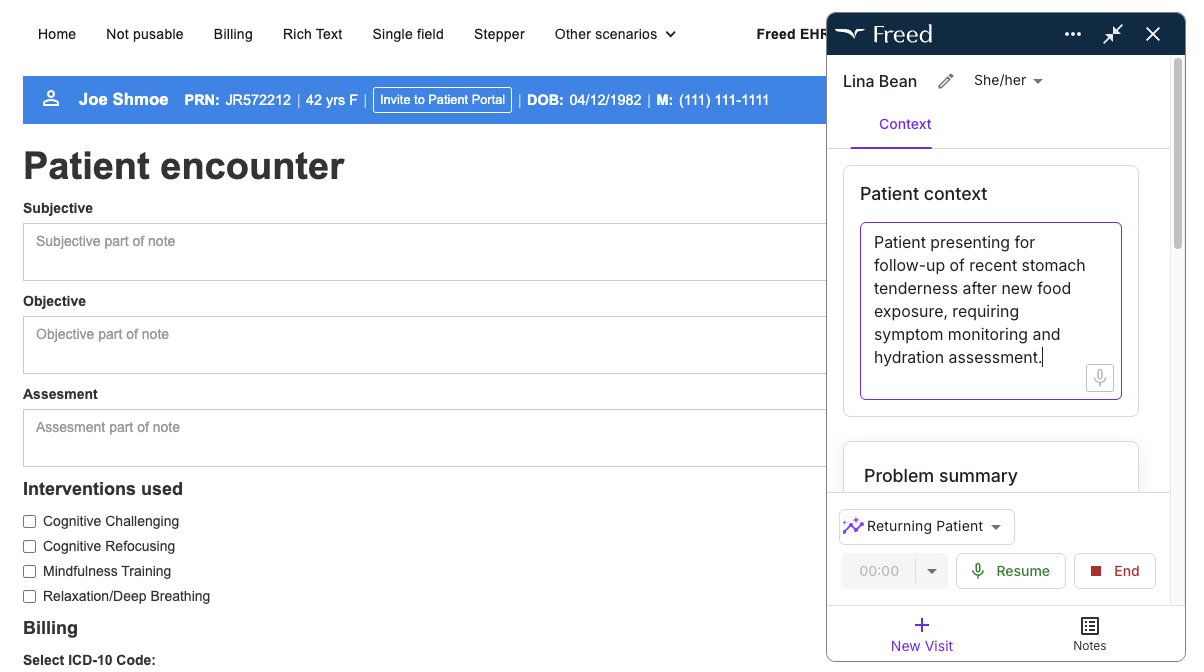Click the pencil icon to edit patient name

click(945, 81)
